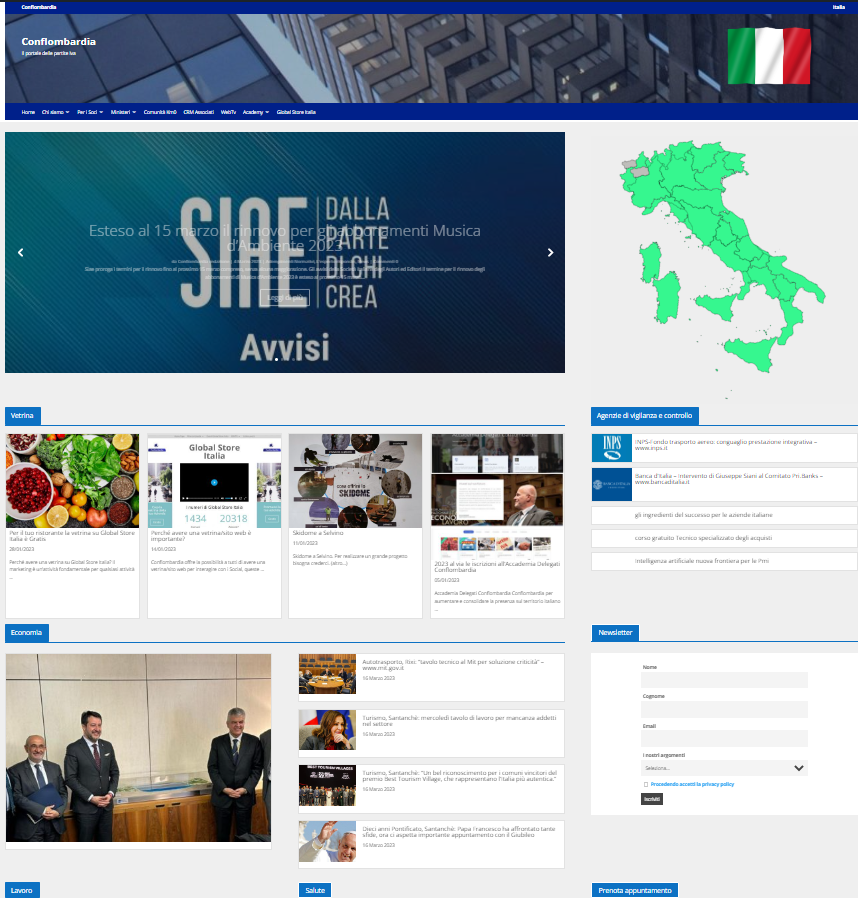Open the Pope Francis article thumbnail
858x898 pixels.
(x=327, y=841)
